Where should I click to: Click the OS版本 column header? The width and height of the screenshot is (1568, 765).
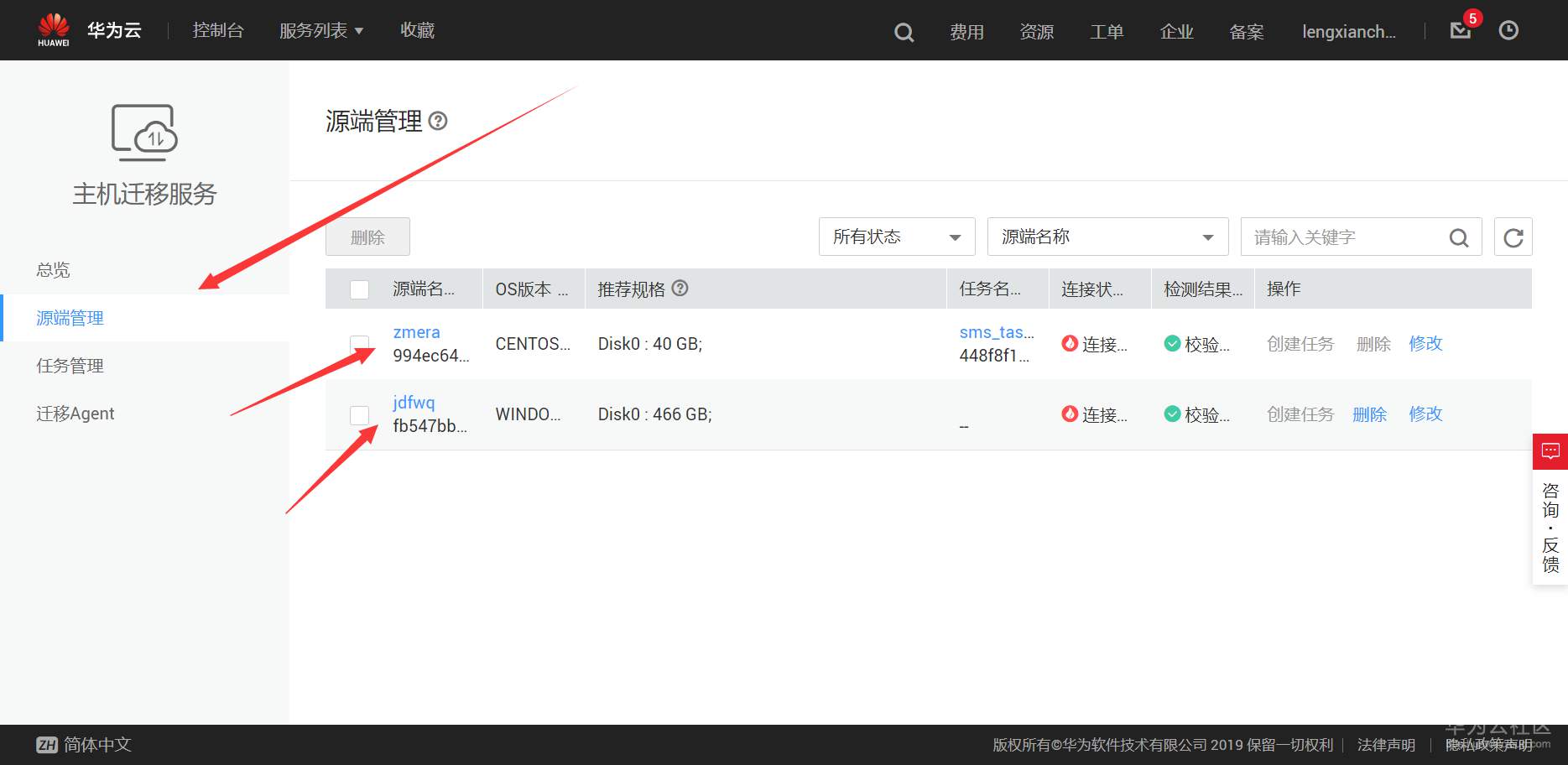tap(531, 289)
